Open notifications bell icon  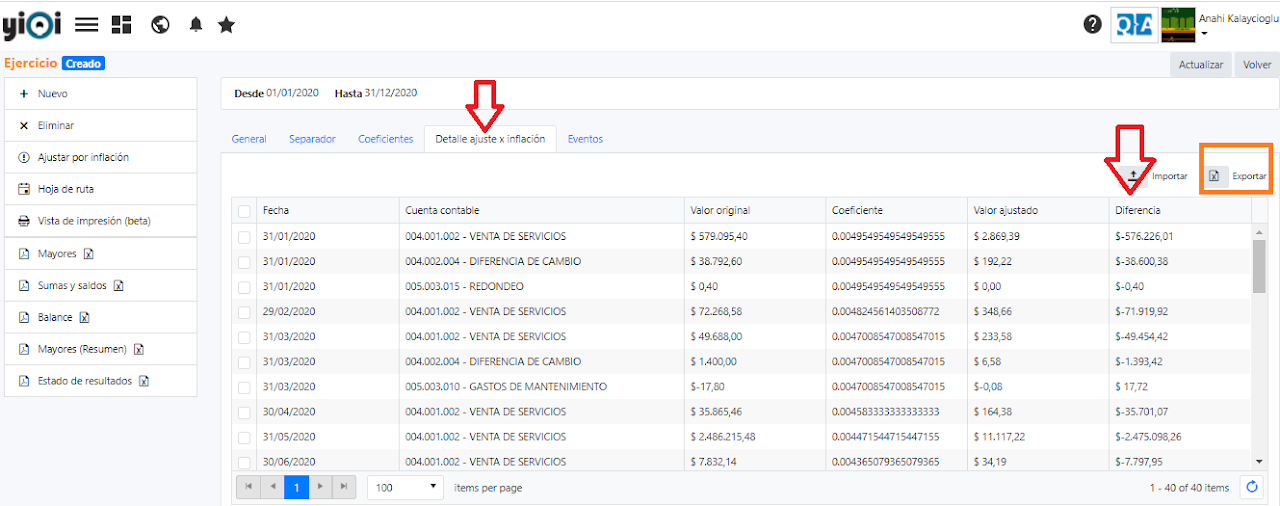(x=195, y=25)
